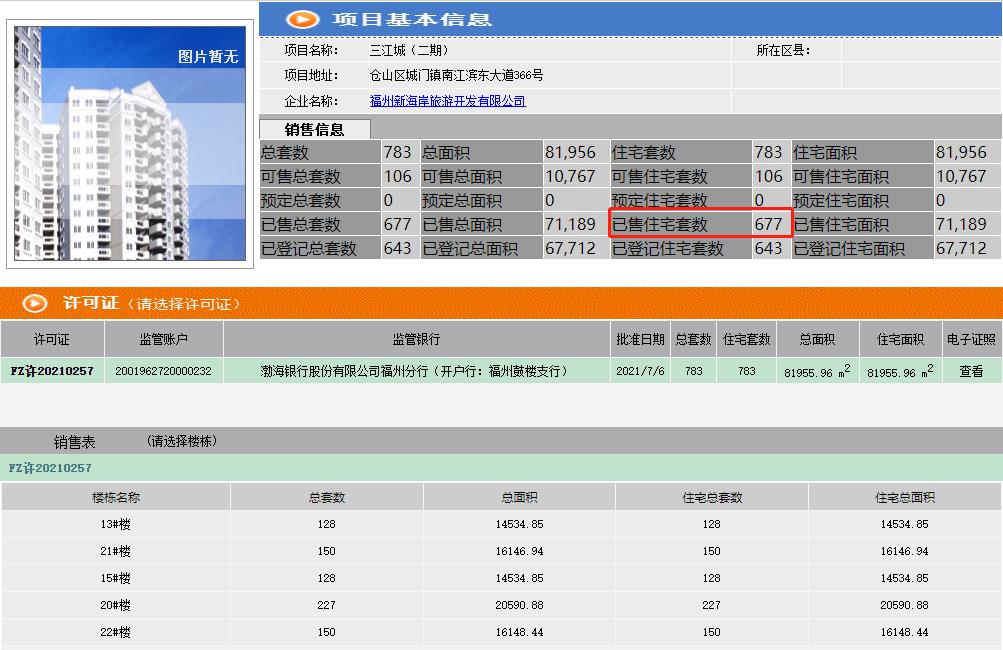Click 查看 to view the electronic certificate
The width and height of the screenshot is (1003, 650).
point(971,371)
